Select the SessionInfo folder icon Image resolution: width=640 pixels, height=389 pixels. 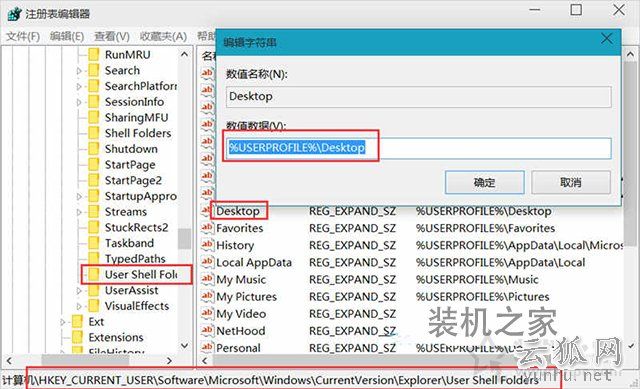[x=94, y=102]
